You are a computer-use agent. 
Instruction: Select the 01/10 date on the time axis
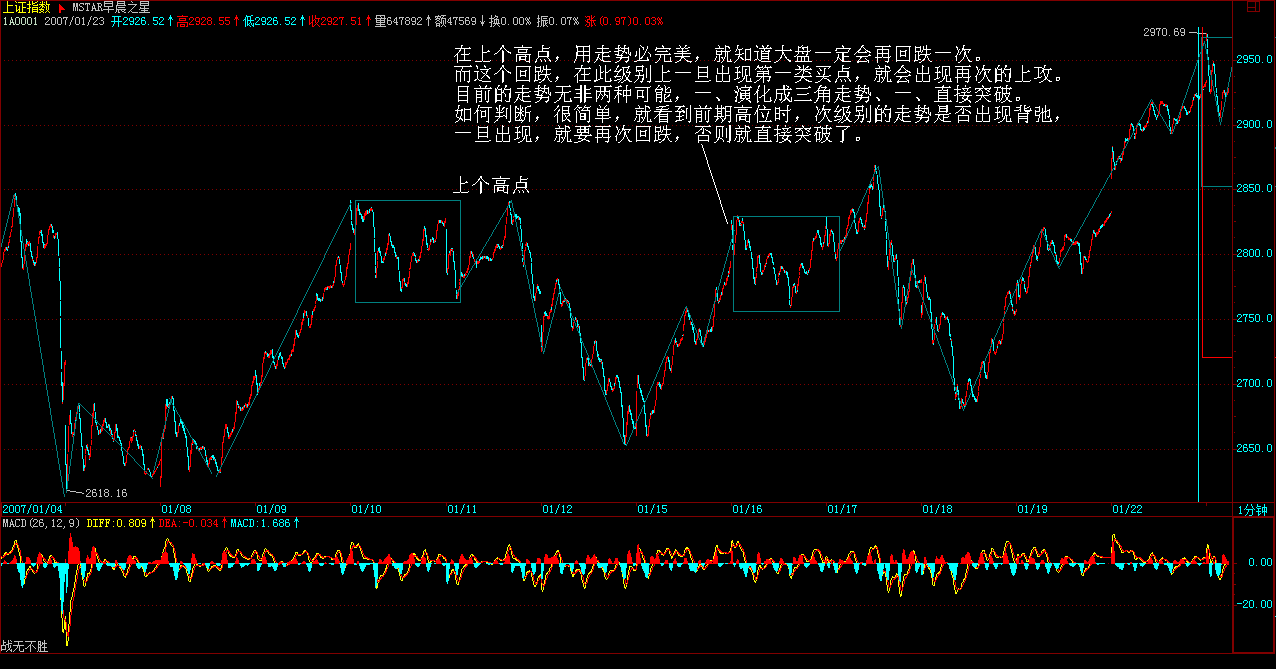(x=367, y=509)
